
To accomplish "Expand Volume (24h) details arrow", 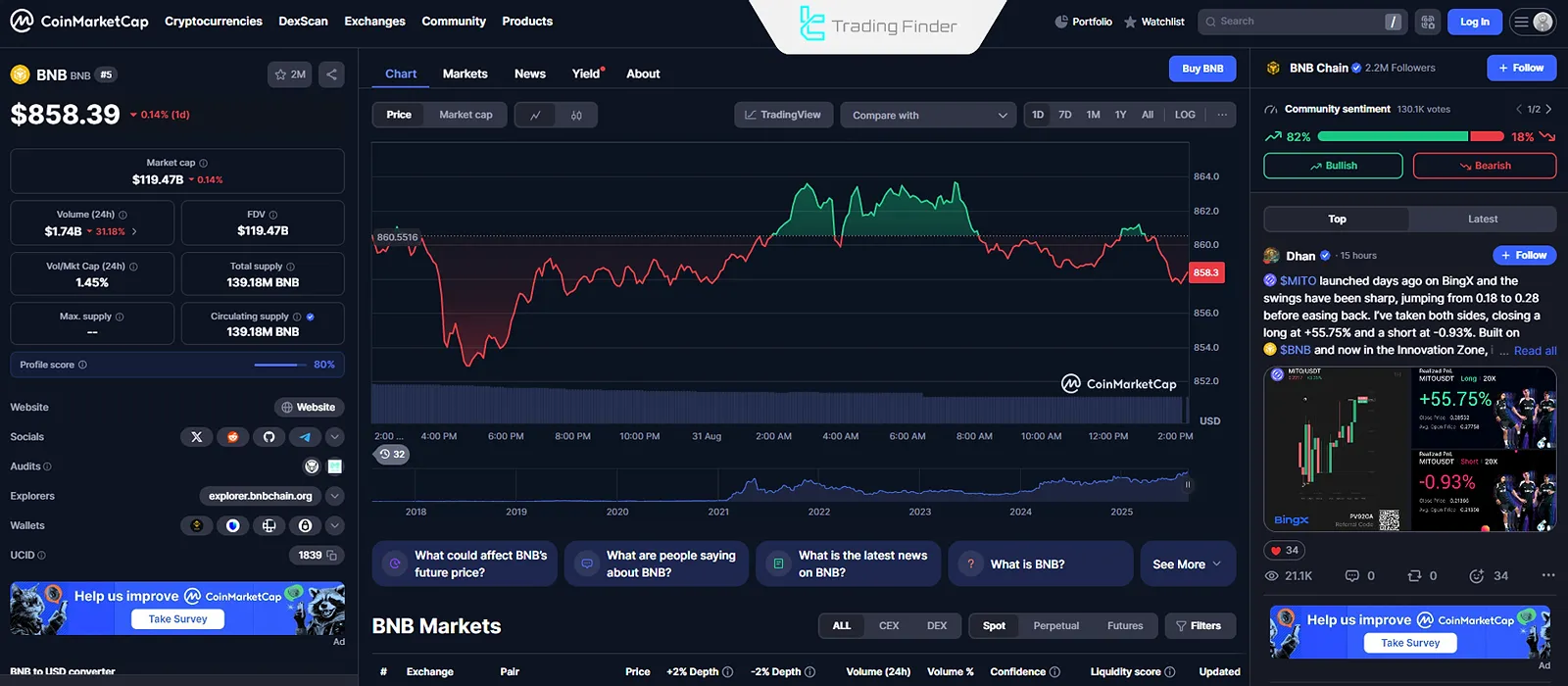I will (134, 232).
